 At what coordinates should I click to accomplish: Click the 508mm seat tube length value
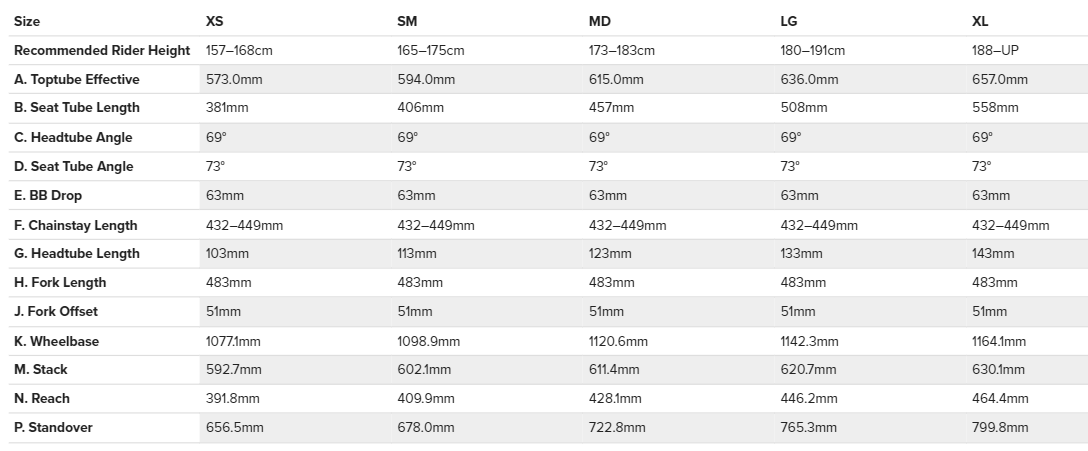tap(804, 108)
